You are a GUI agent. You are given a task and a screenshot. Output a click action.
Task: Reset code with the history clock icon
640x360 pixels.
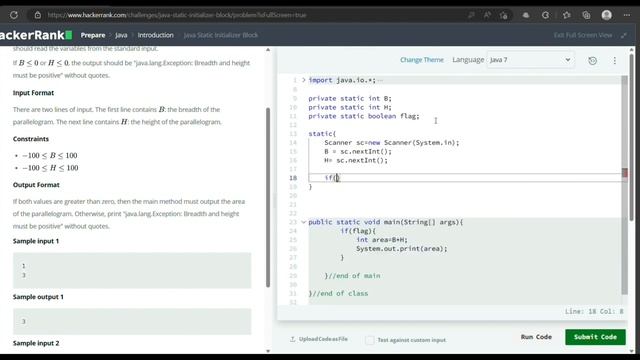pyautogui.click(x=593, y=60)
